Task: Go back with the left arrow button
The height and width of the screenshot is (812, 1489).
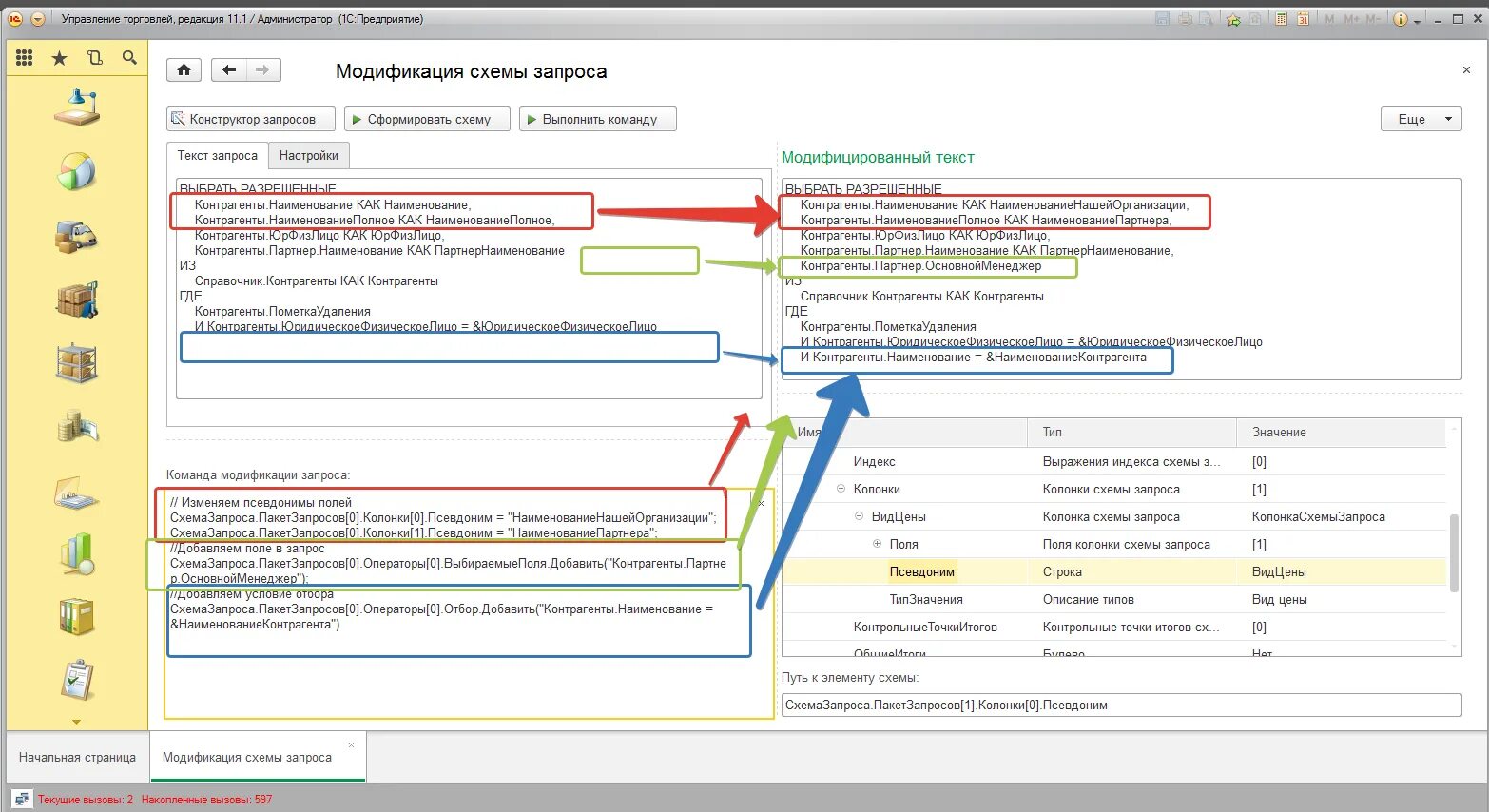Action: (x=229, y=69)
